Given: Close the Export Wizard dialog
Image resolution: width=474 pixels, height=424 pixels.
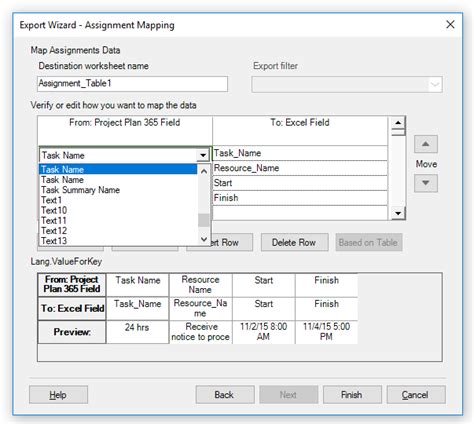Looking at the screenshot, I should click(x=450, y=24).
